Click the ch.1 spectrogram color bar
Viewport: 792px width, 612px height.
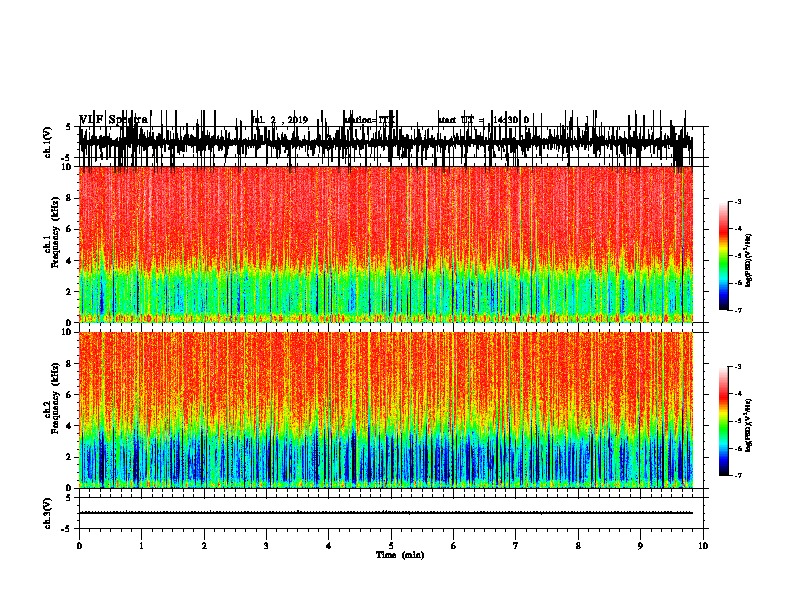[x=723, y=256]
